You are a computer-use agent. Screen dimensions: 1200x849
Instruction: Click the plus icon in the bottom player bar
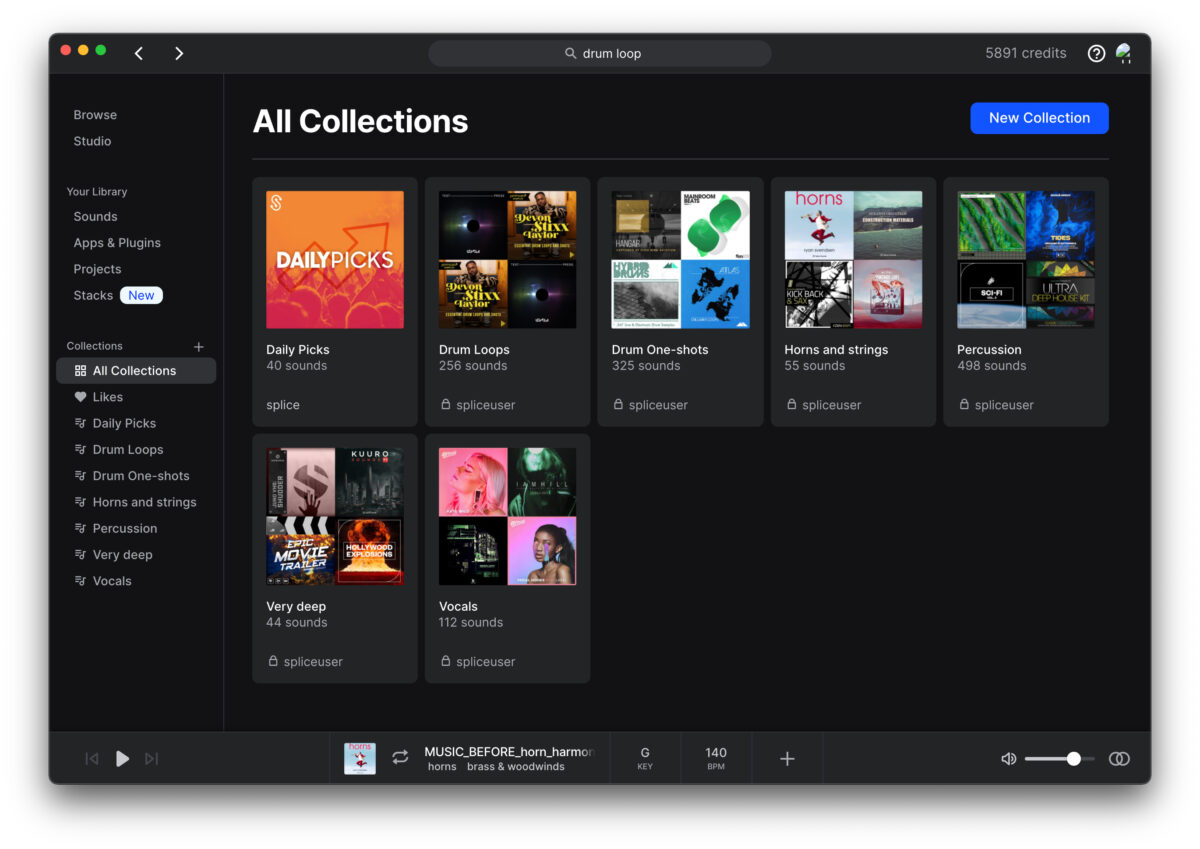(787, 758)
